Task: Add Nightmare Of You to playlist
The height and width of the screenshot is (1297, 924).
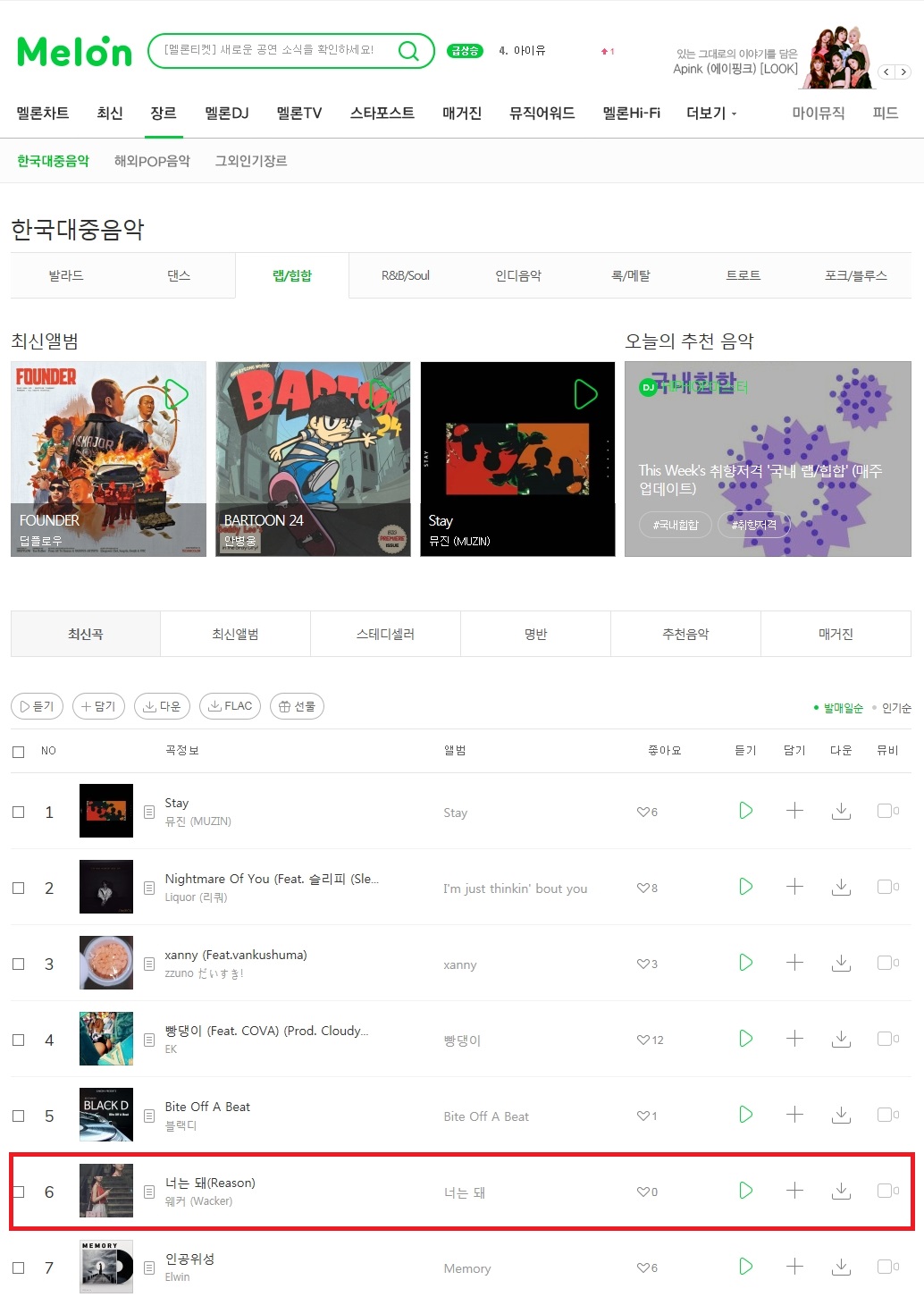Action: [794, 887]
